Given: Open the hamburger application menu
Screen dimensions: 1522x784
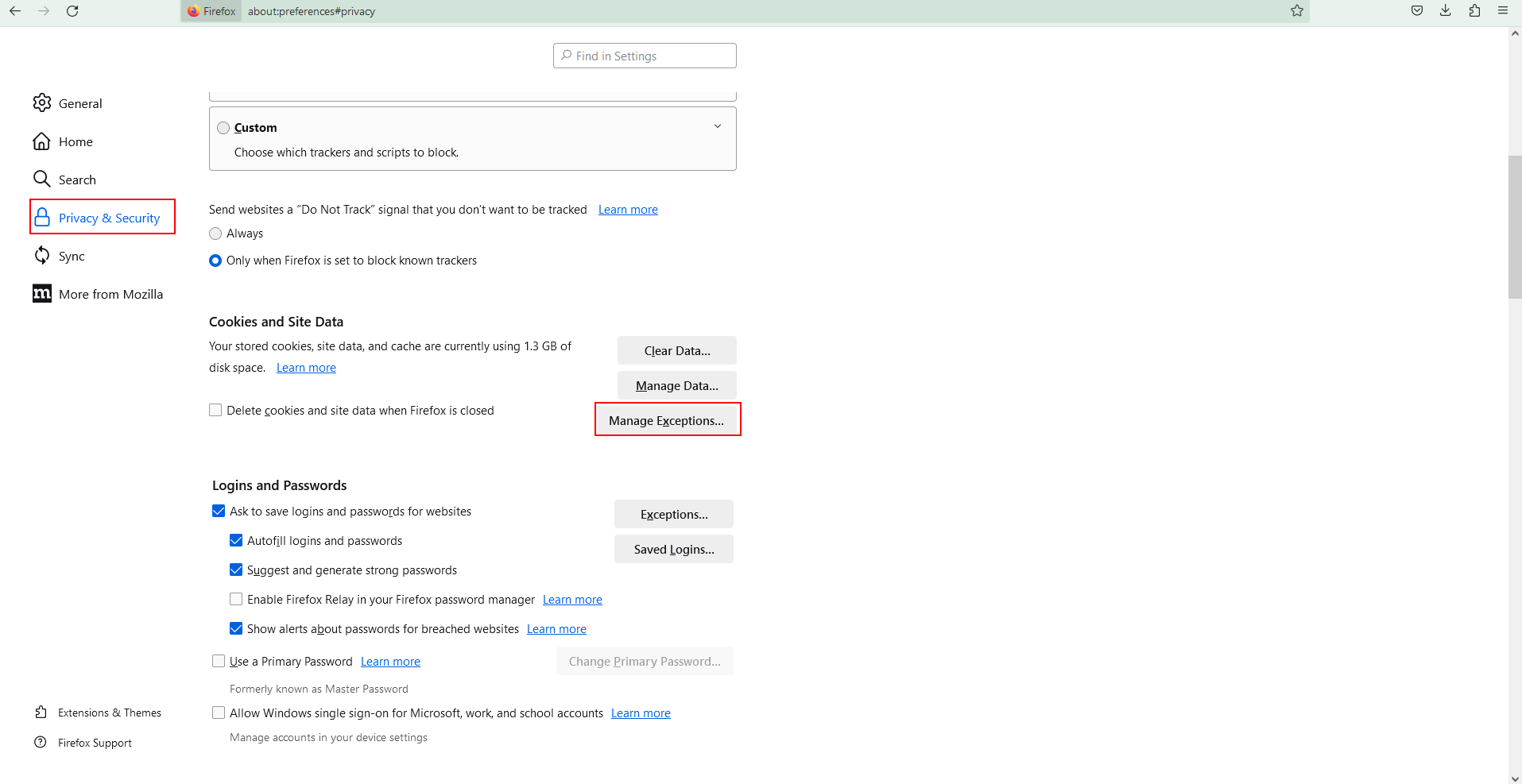Looking at the screenshot, I should (x=1502, y=11).
